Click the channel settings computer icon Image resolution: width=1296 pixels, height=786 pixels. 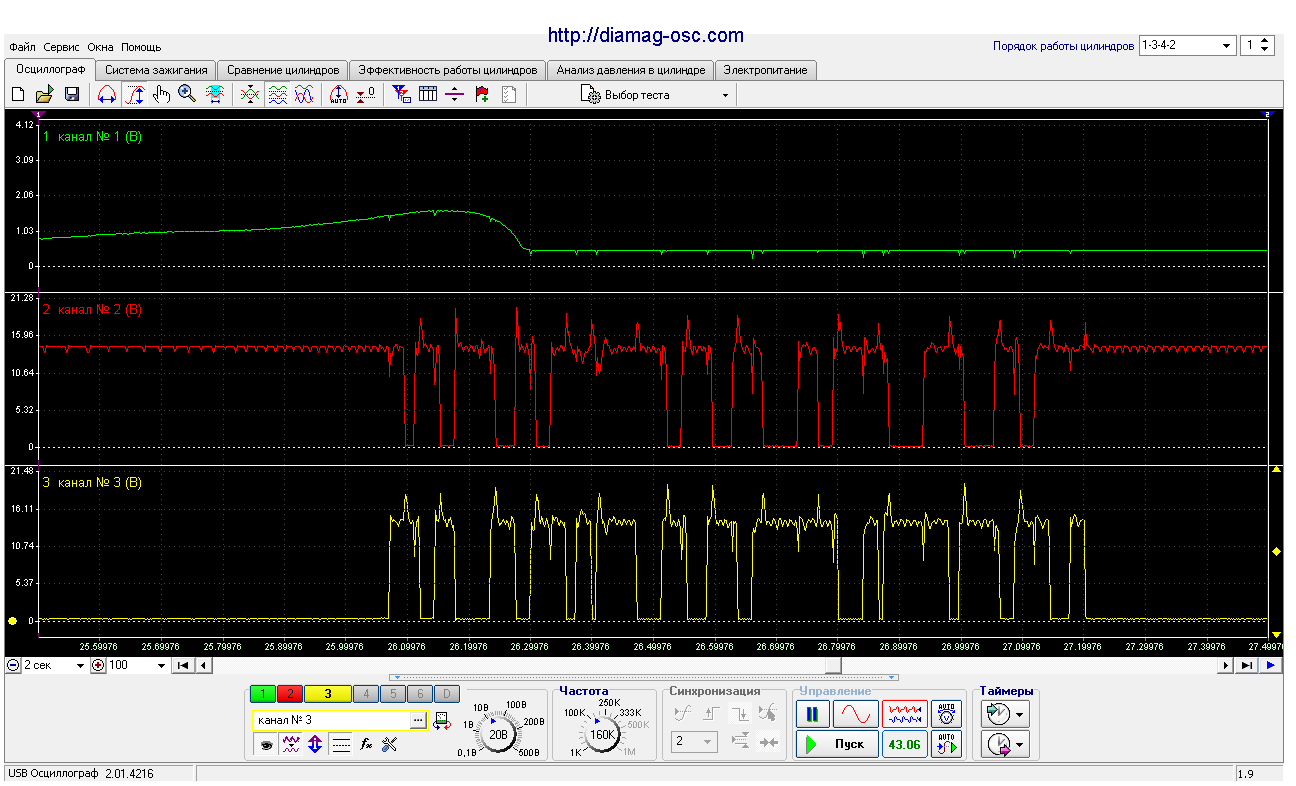(441, 720)
